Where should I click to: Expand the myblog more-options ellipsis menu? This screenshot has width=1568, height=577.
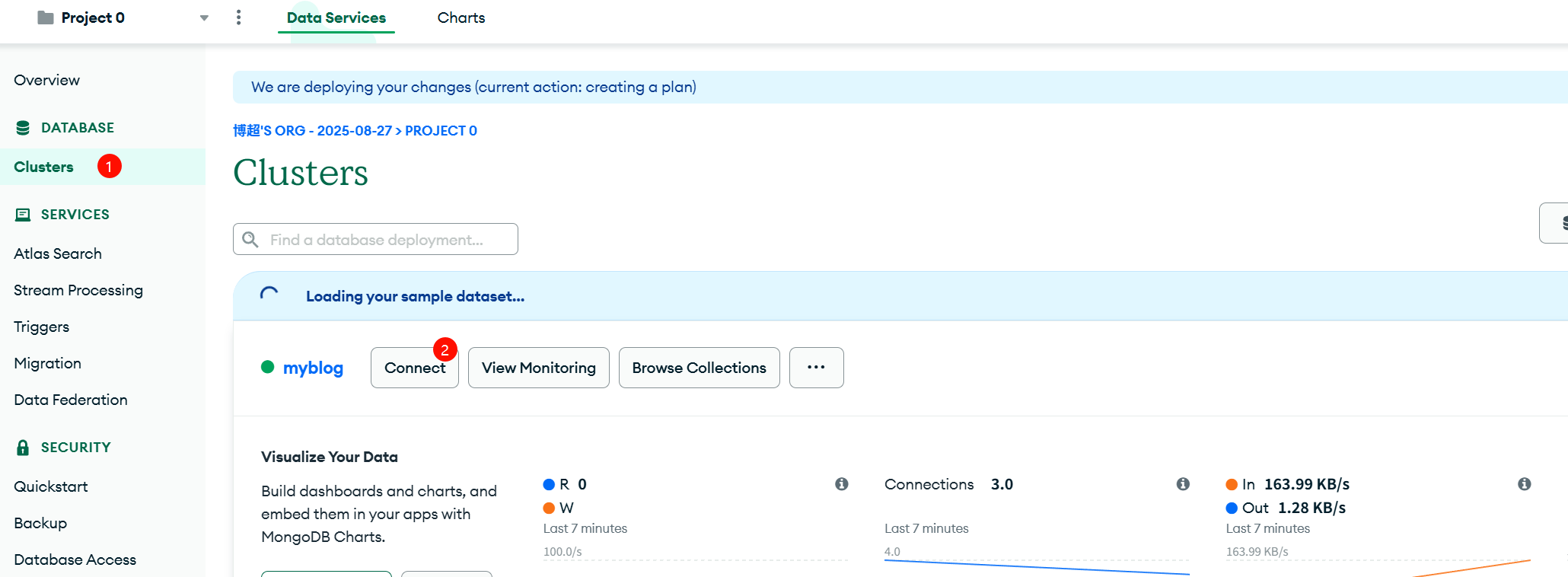(816, 368)
